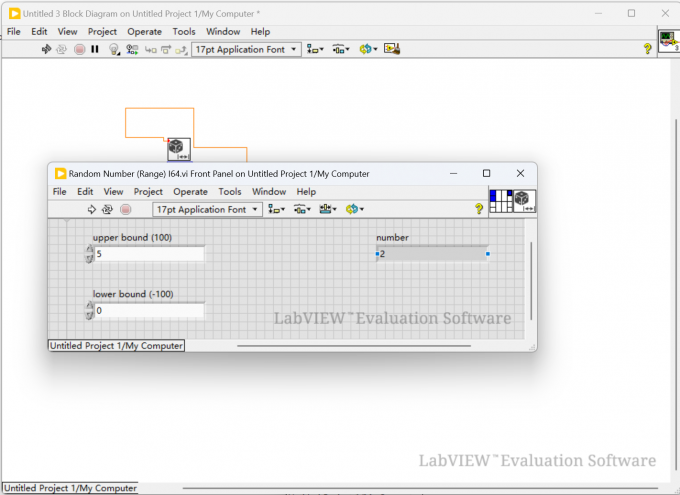Viewport: 680px width, 495px height.
Task: Open Operate menu in Front Panel window
Action: pyautogui.click(x=190, y=192)
